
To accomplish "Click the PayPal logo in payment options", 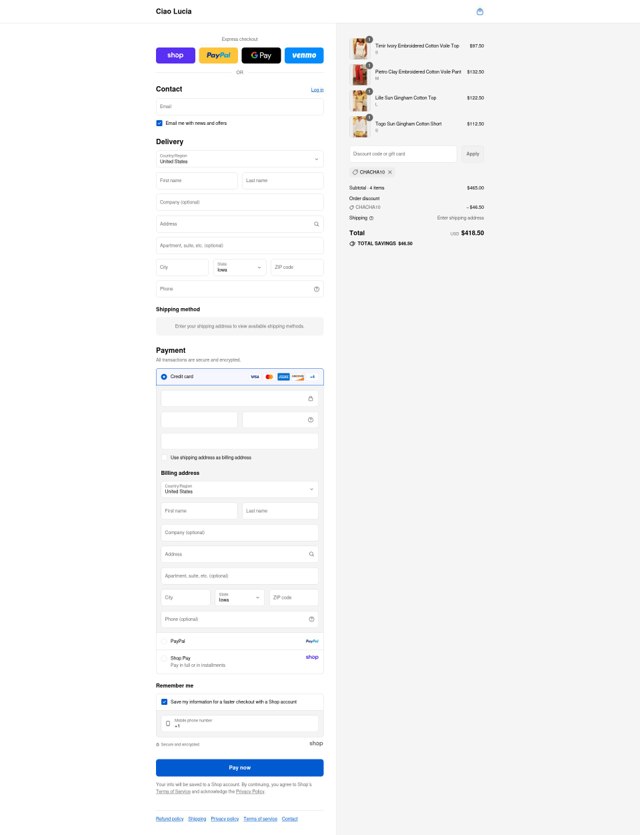I will [312, 641].
